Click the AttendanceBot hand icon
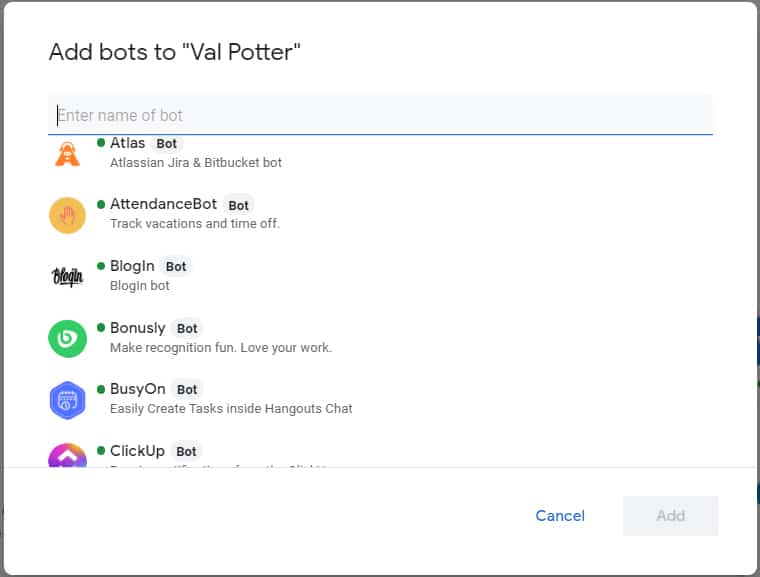This screenshot has height=577, width=760. (x=68, y=215)
